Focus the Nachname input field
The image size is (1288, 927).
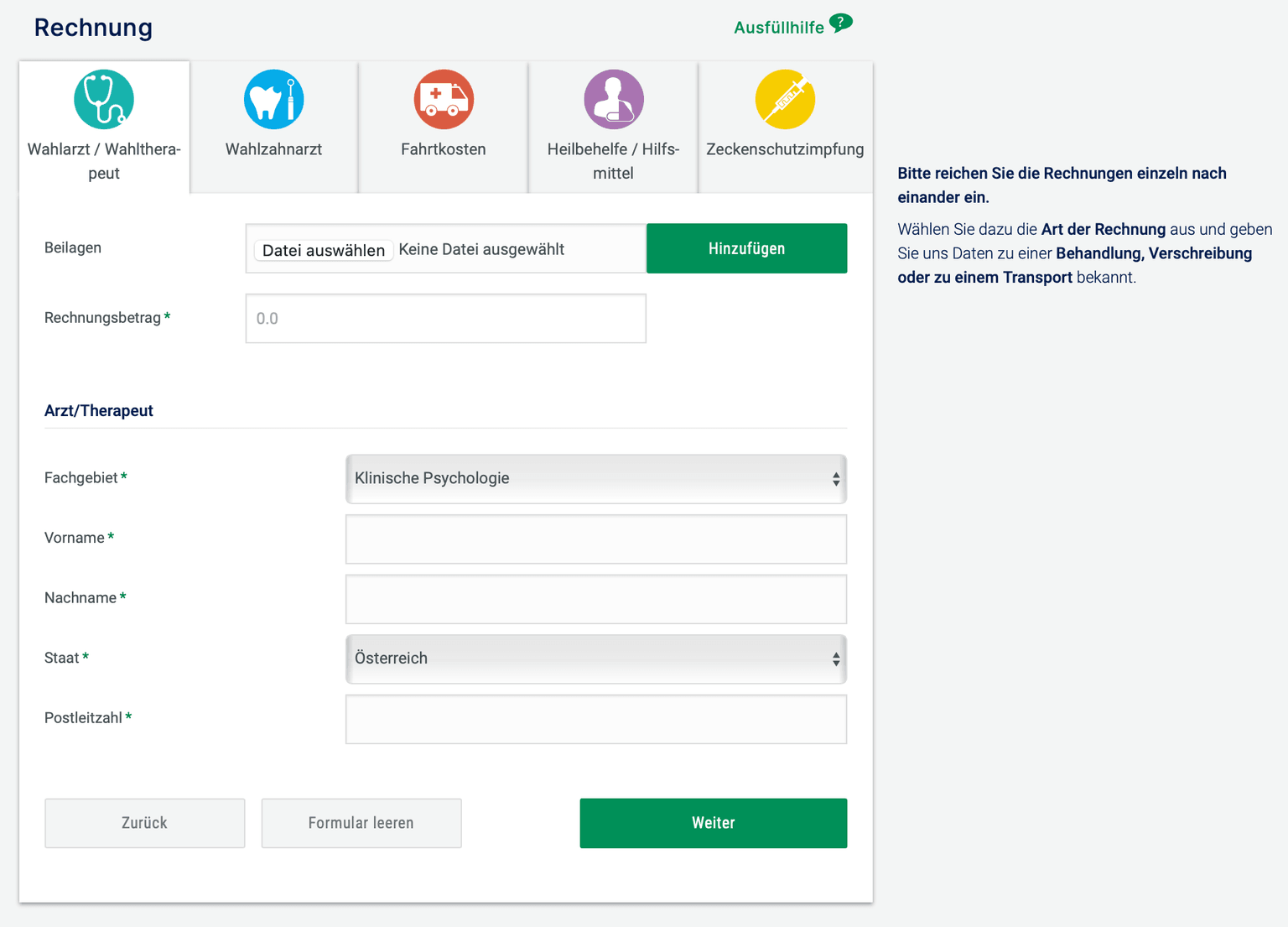[596, 599]
